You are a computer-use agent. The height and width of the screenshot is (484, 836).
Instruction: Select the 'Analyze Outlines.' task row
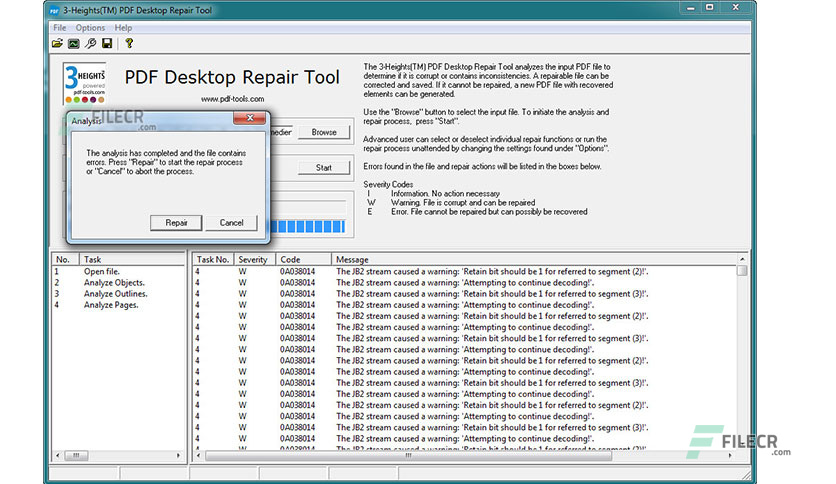(x=118, y=294)
